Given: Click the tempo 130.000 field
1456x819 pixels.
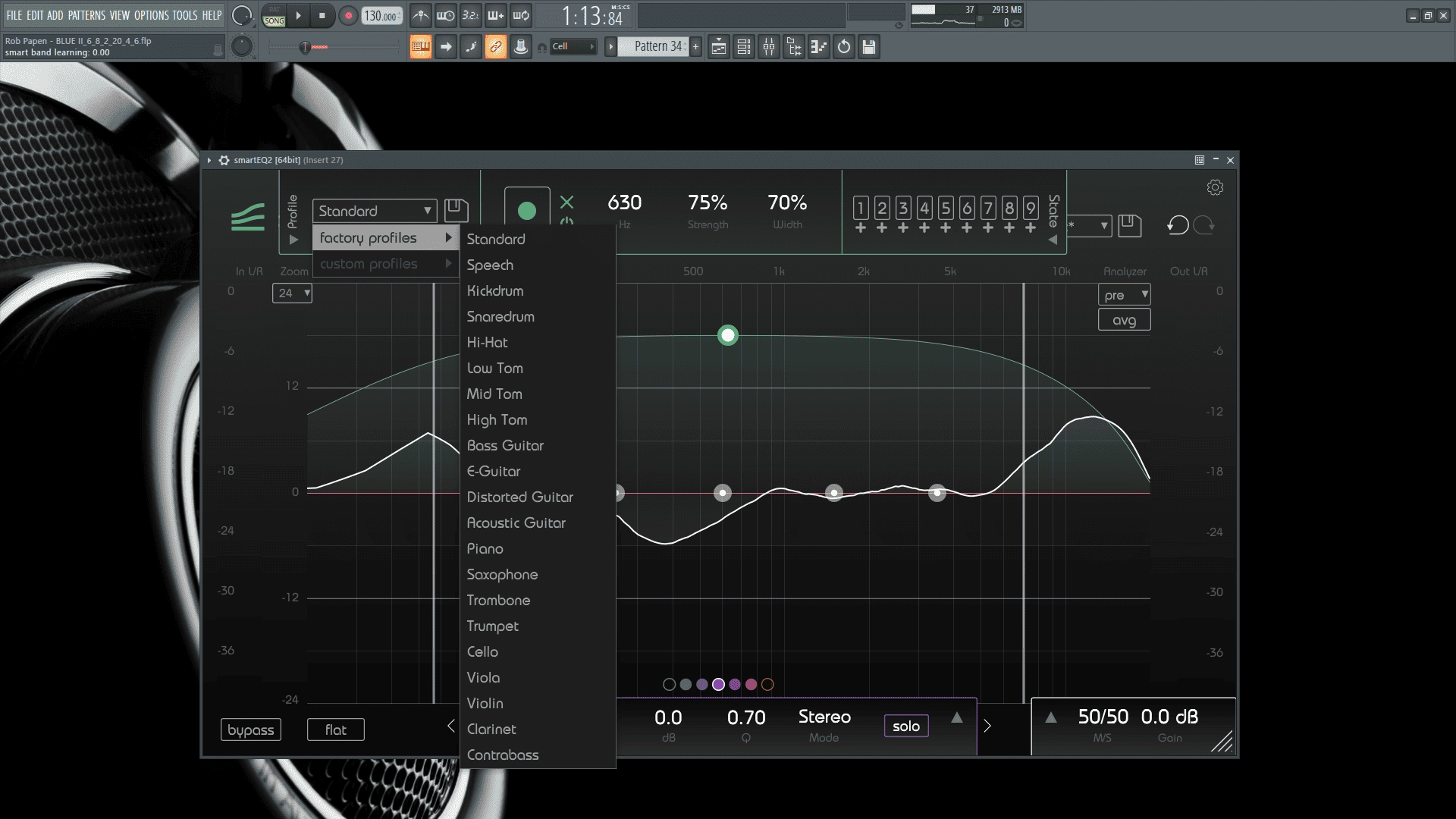Looking at the screenshot, I should pyautogui.click(x=381, y=16).
